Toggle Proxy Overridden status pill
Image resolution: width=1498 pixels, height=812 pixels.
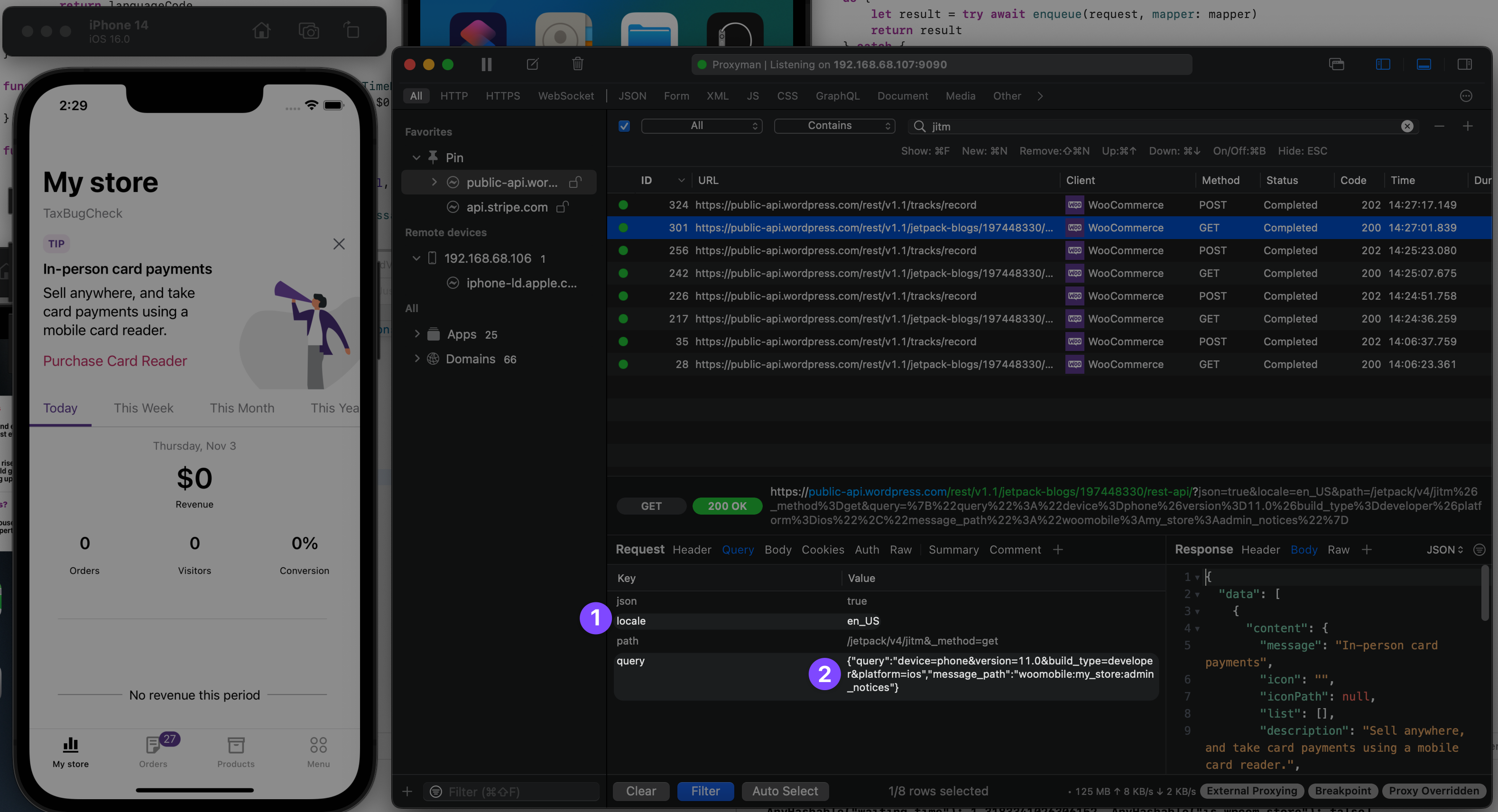(x=1433, y=791)
